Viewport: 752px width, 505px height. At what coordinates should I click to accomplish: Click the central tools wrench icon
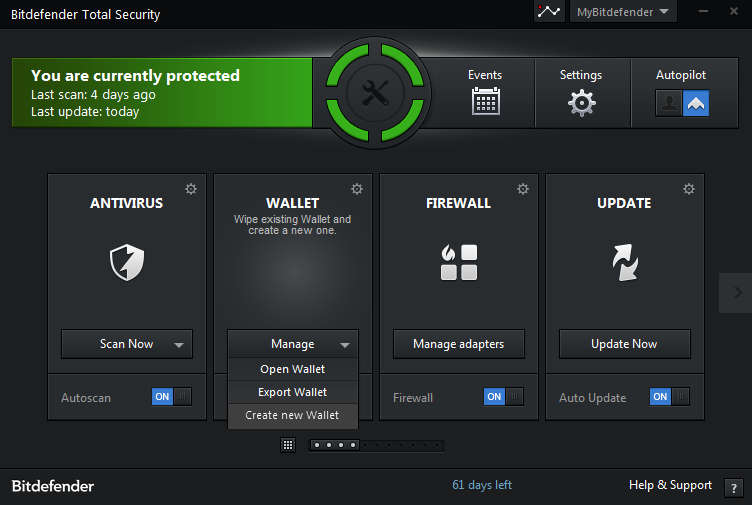(375, 93)
